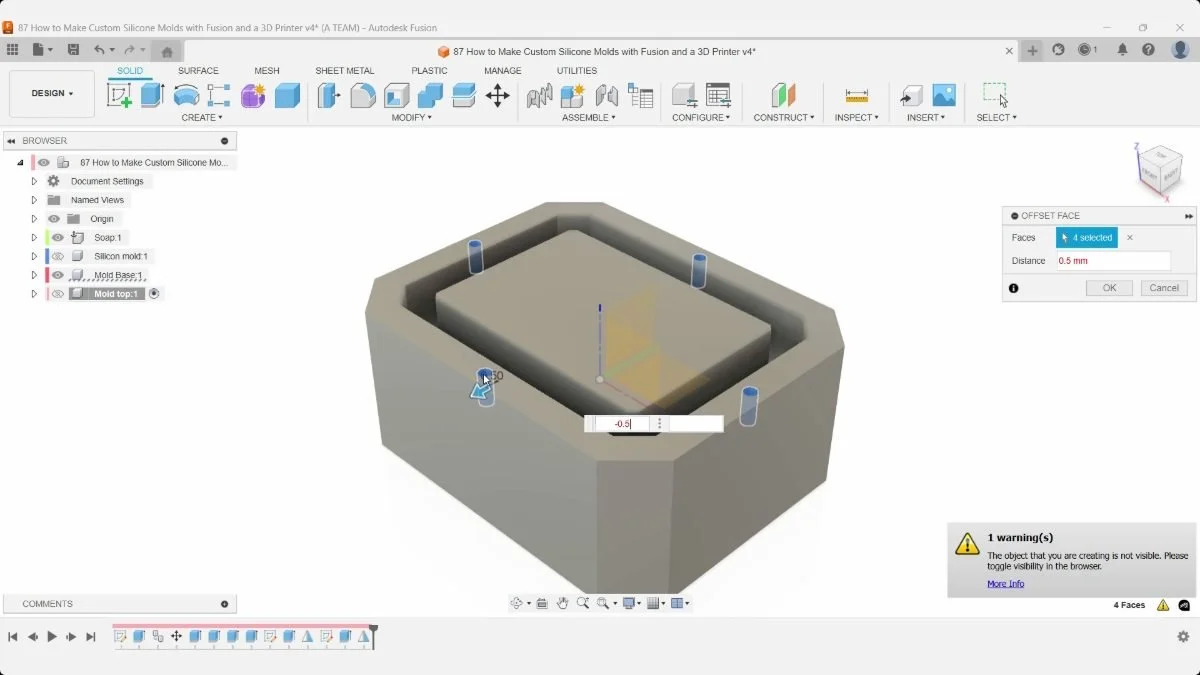This screenshot has width=1200, height=675.
Task: Activate the Mold top:1 radio button
Action: tap(154, 294)
